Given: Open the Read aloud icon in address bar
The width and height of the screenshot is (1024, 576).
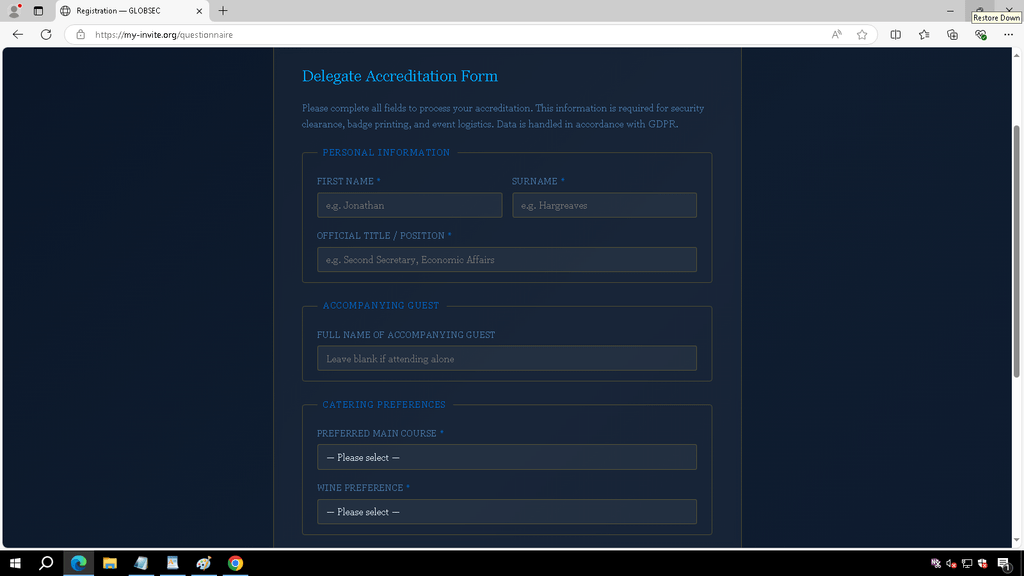Looking at the screenshot, I should coord(837,35).
